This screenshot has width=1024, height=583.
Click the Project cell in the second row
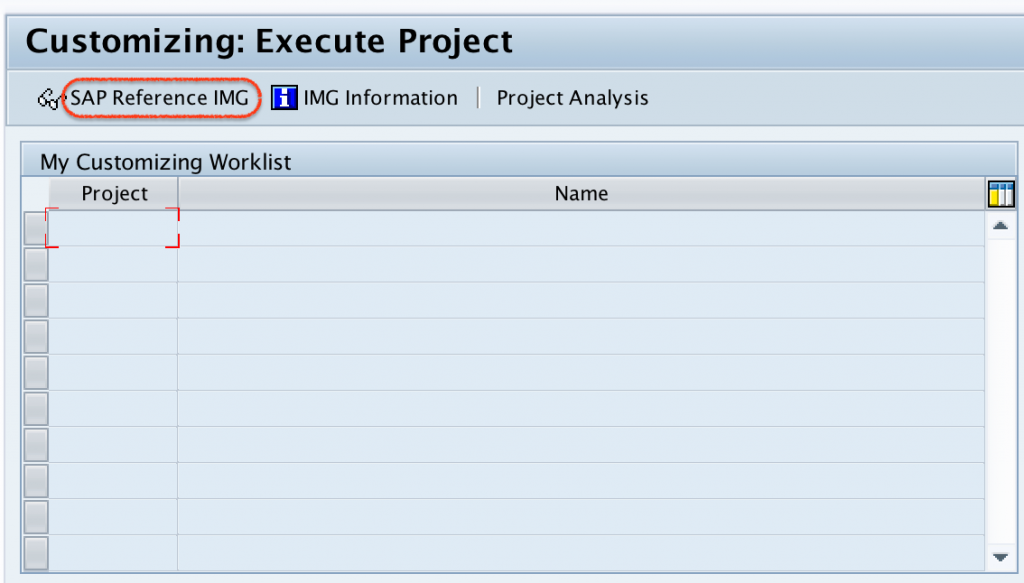pyautogui.click(x=112, y=263)
